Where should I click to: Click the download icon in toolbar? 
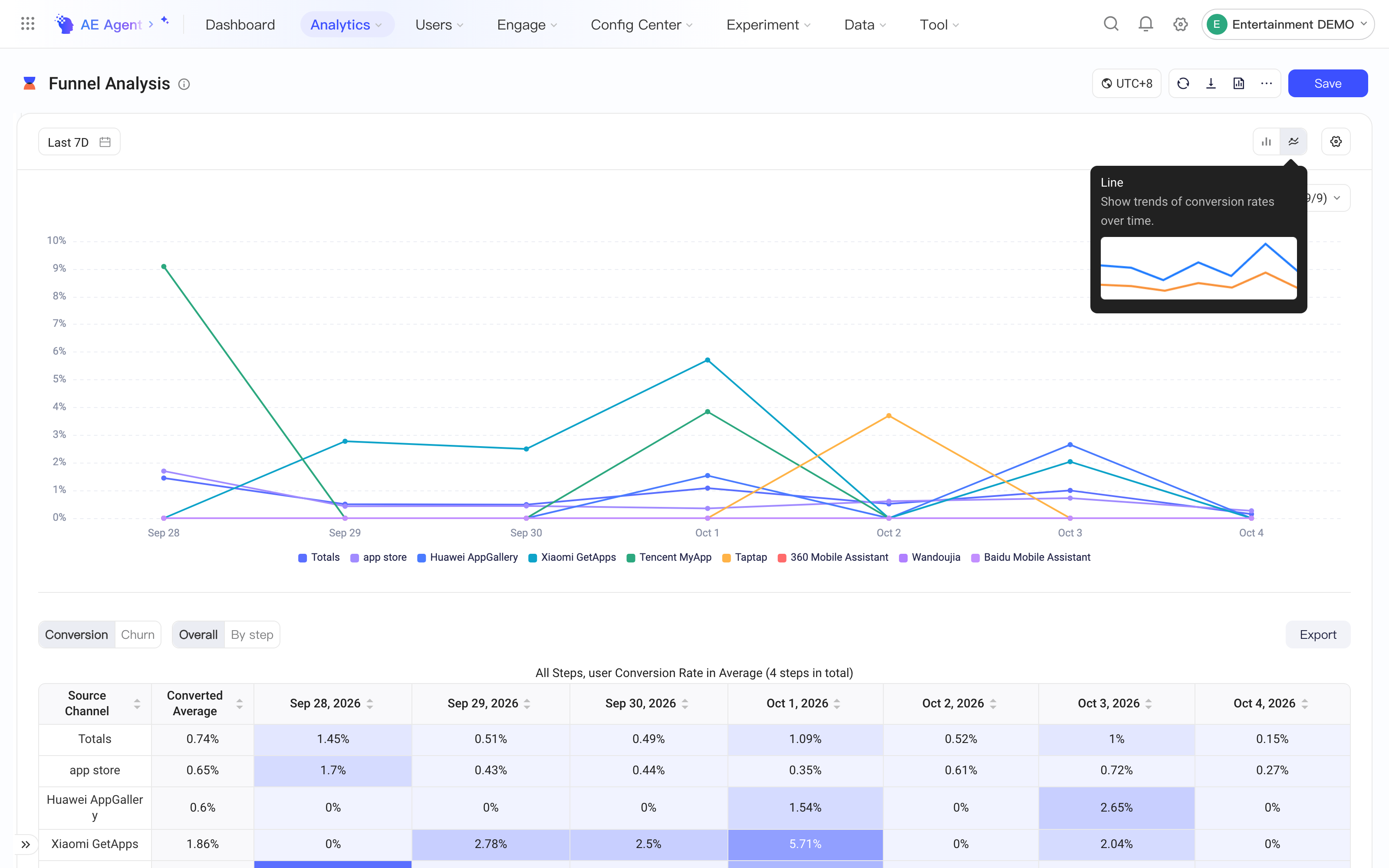tap(1211, 84)
